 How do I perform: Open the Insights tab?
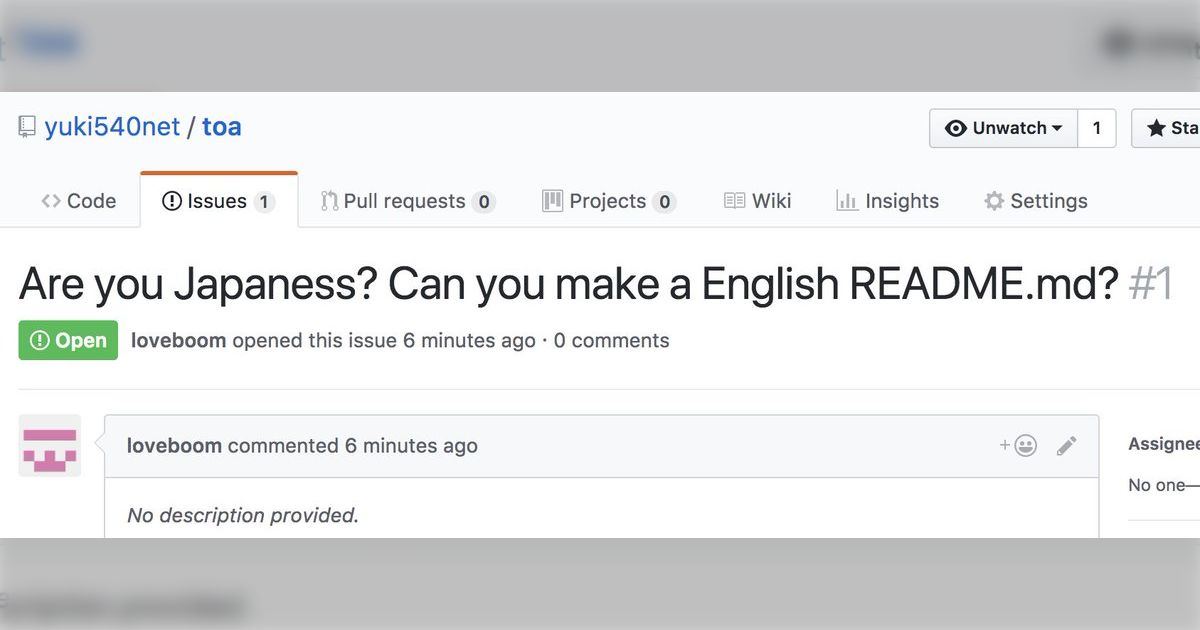pyautogui.click(x=888, y=201)
